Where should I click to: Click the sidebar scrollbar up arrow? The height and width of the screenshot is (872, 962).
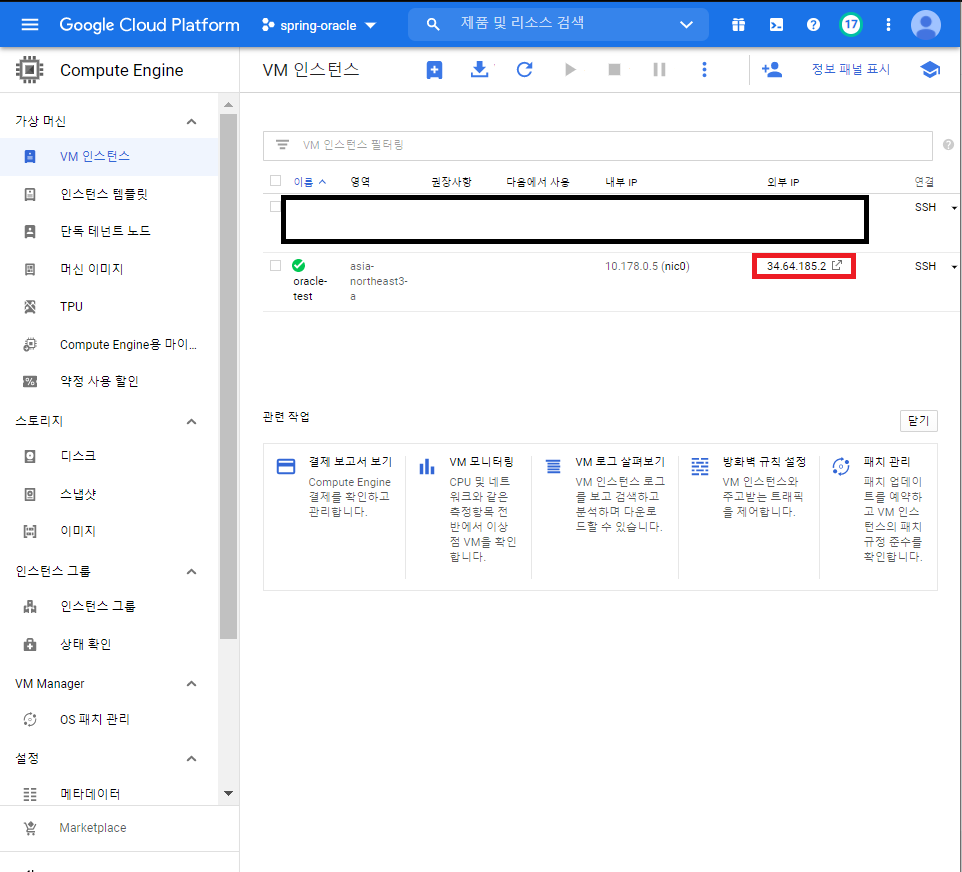click(228, 105)
